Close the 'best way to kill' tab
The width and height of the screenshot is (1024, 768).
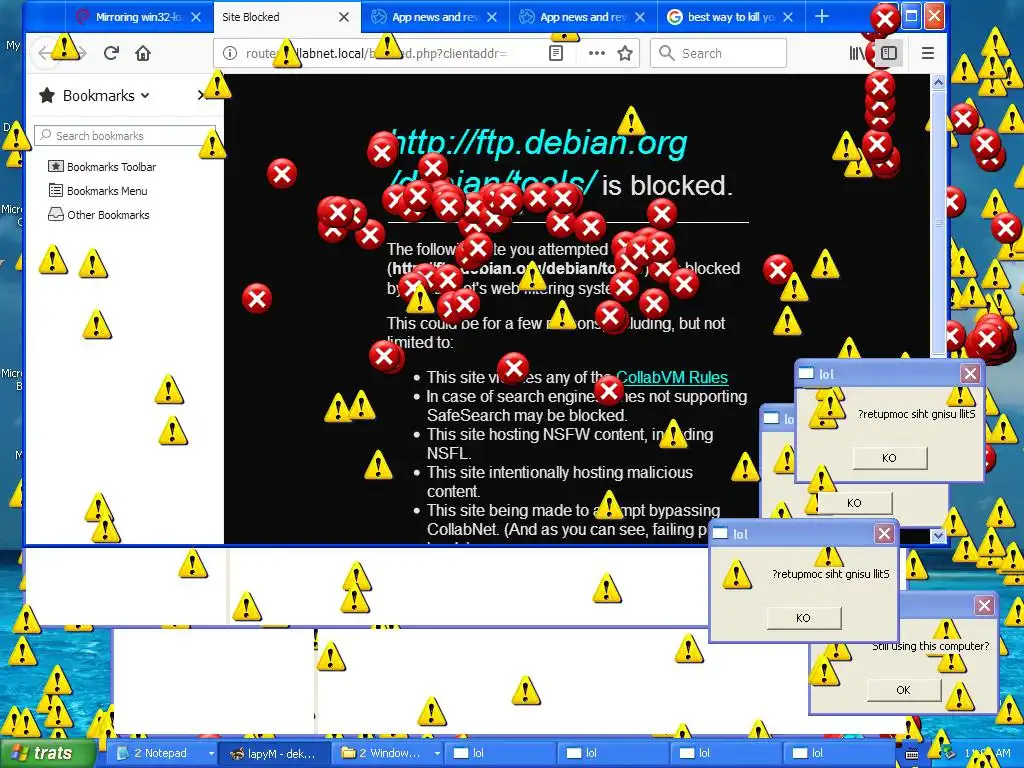pos(788,17)
